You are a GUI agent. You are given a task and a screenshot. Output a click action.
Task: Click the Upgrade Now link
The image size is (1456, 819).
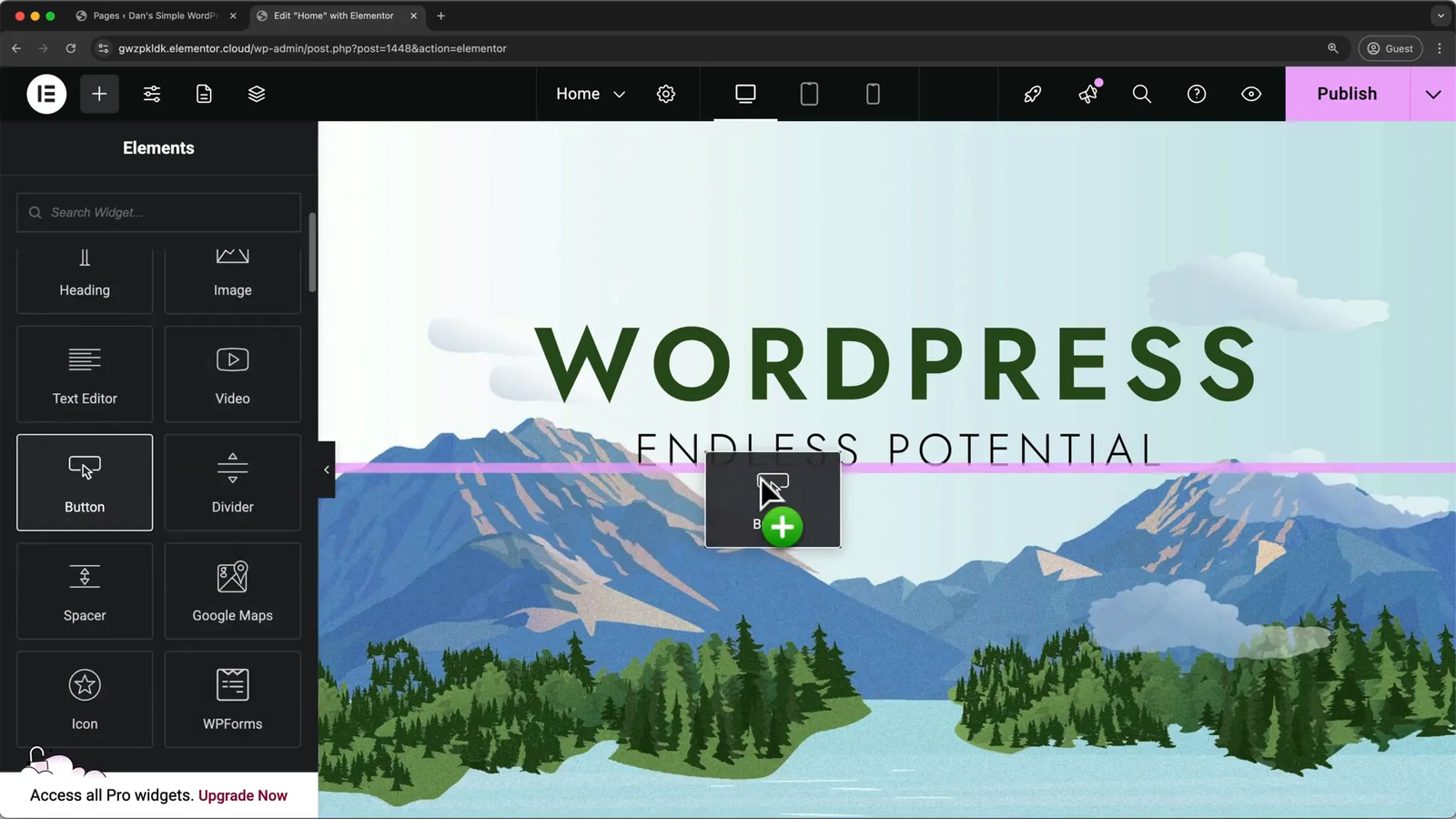(243, 795)
